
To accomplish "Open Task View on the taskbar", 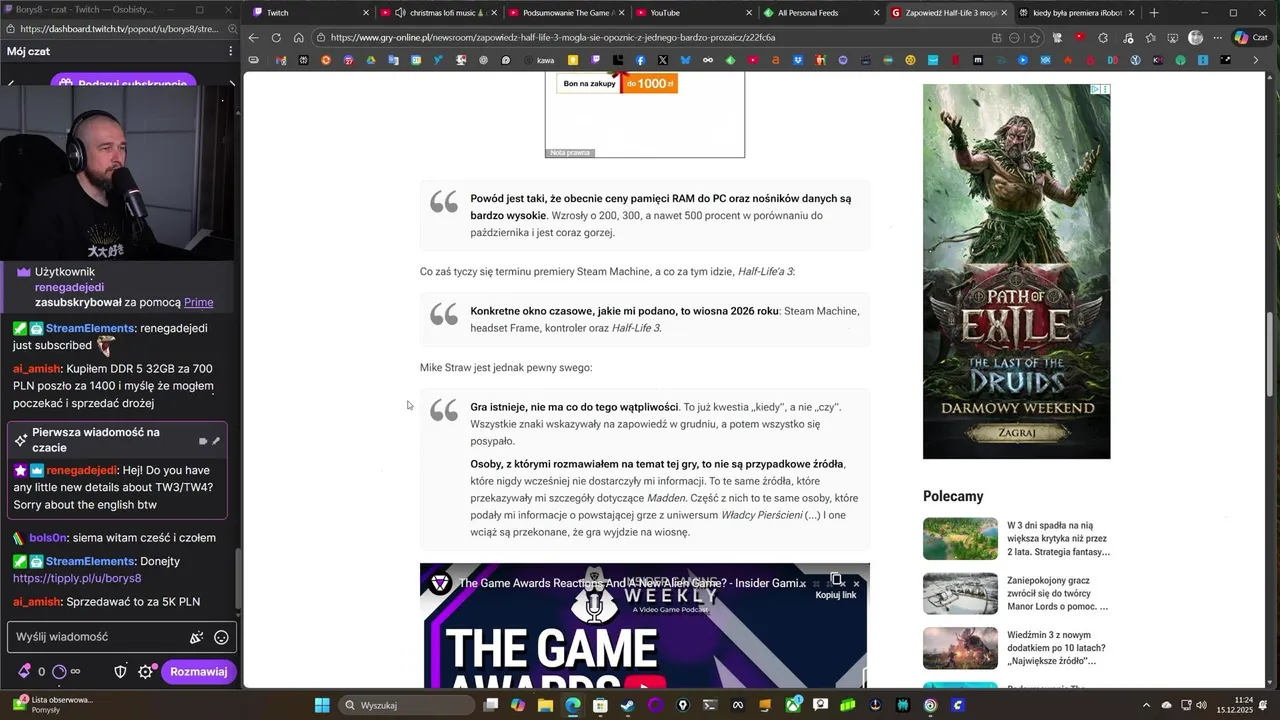I will tap(491, 705).
